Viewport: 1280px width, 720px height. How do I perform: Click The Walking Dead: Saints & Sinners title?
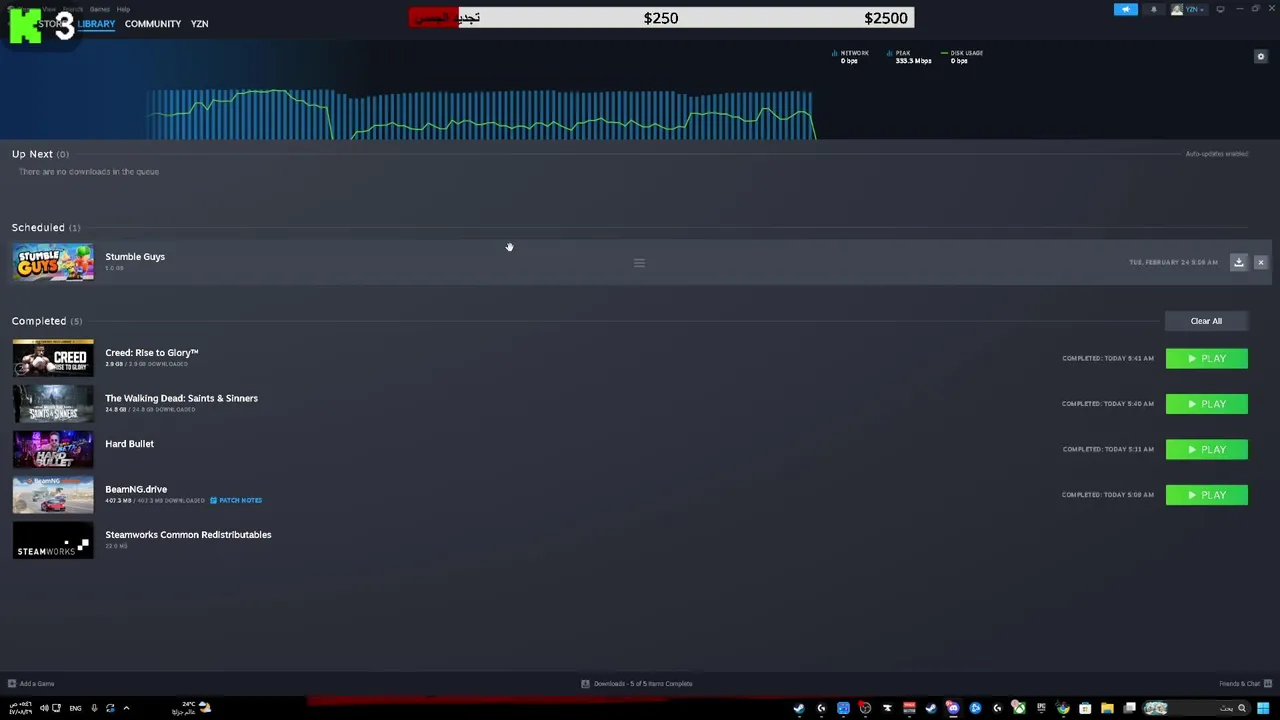181,398
